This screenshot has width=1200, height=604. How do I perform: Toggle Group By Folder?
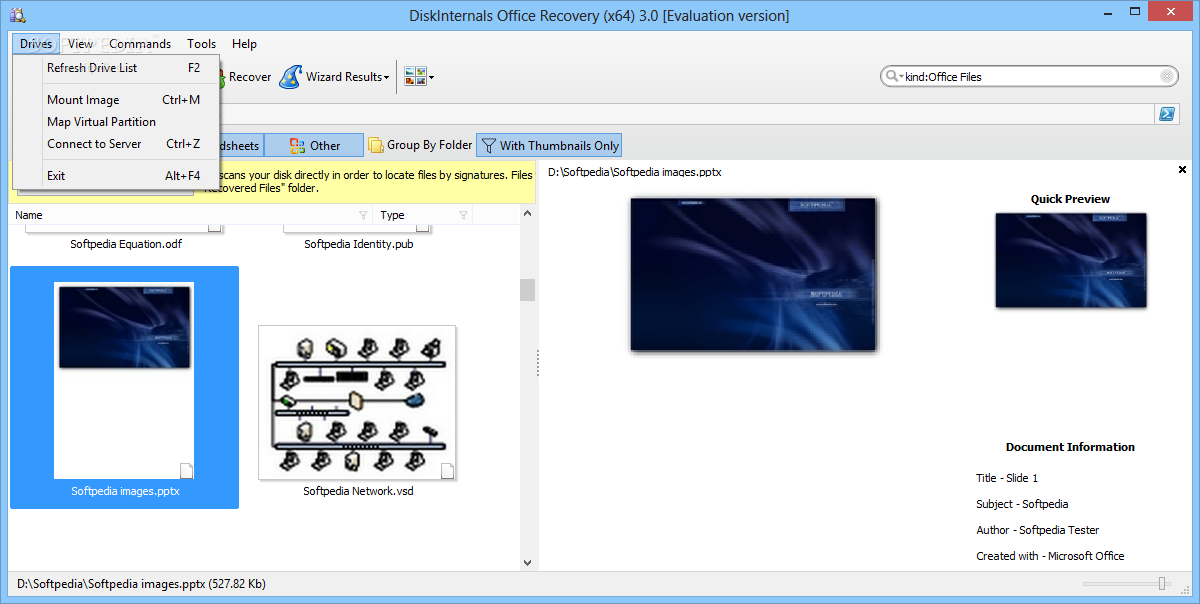(x=420, y=145)
